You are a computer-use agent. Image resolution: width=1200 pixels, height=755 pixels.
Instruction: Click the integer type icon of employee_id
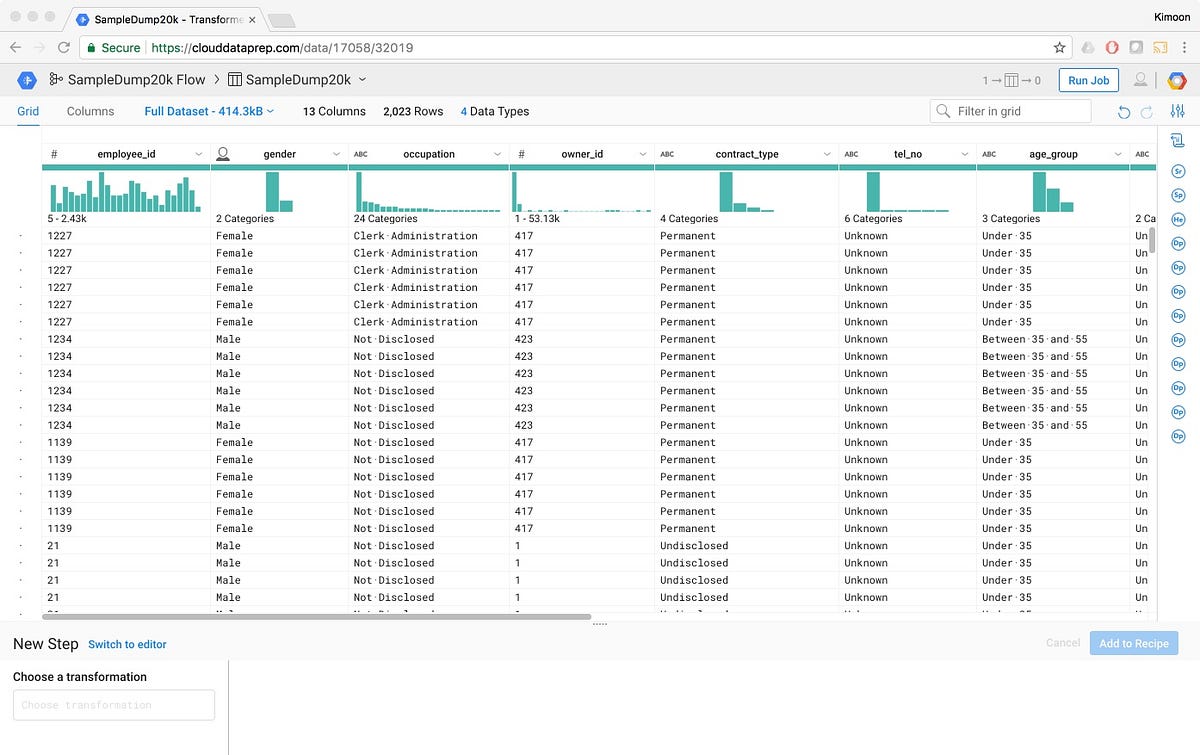click(54, 154)
